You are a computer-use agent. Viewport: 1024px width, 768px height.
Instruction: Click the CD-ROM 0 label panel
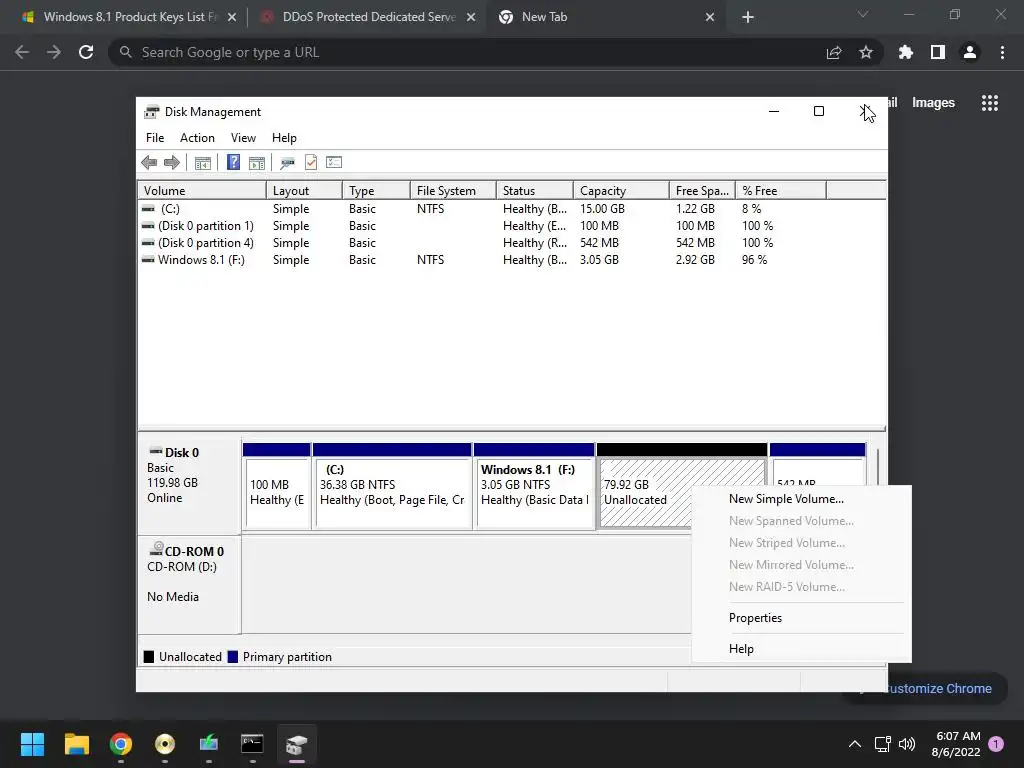click(189, 584)
